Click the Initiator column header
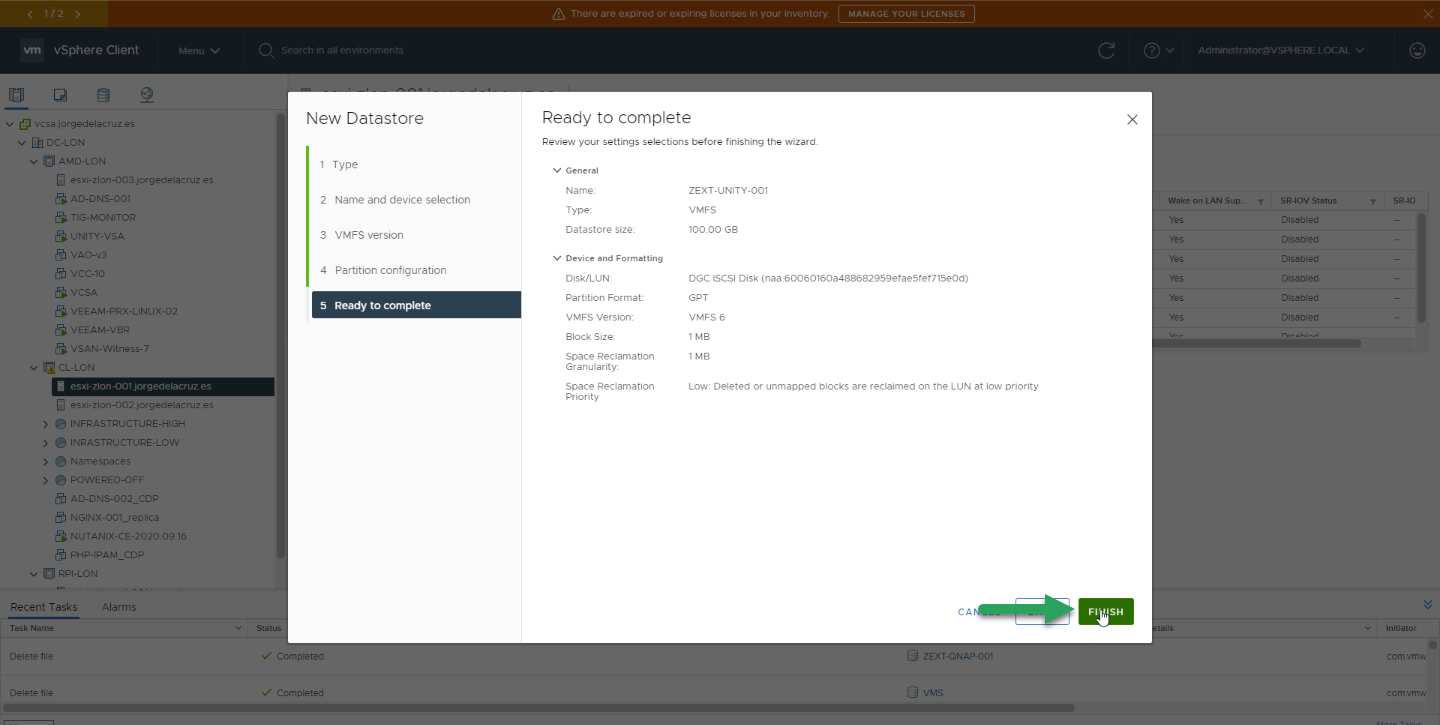 click(1400, 628)
